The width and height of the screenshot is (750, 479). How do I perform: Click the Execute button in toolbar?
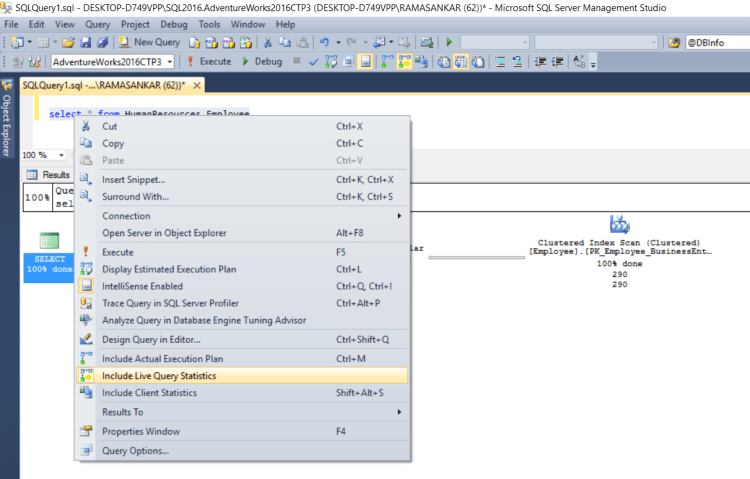coord(209,61)
